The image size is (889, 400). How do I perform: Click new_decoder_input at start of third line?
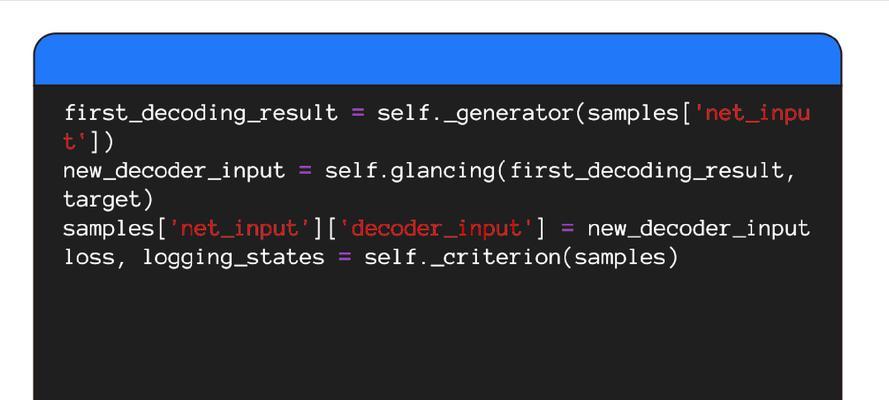coord(174,171)
